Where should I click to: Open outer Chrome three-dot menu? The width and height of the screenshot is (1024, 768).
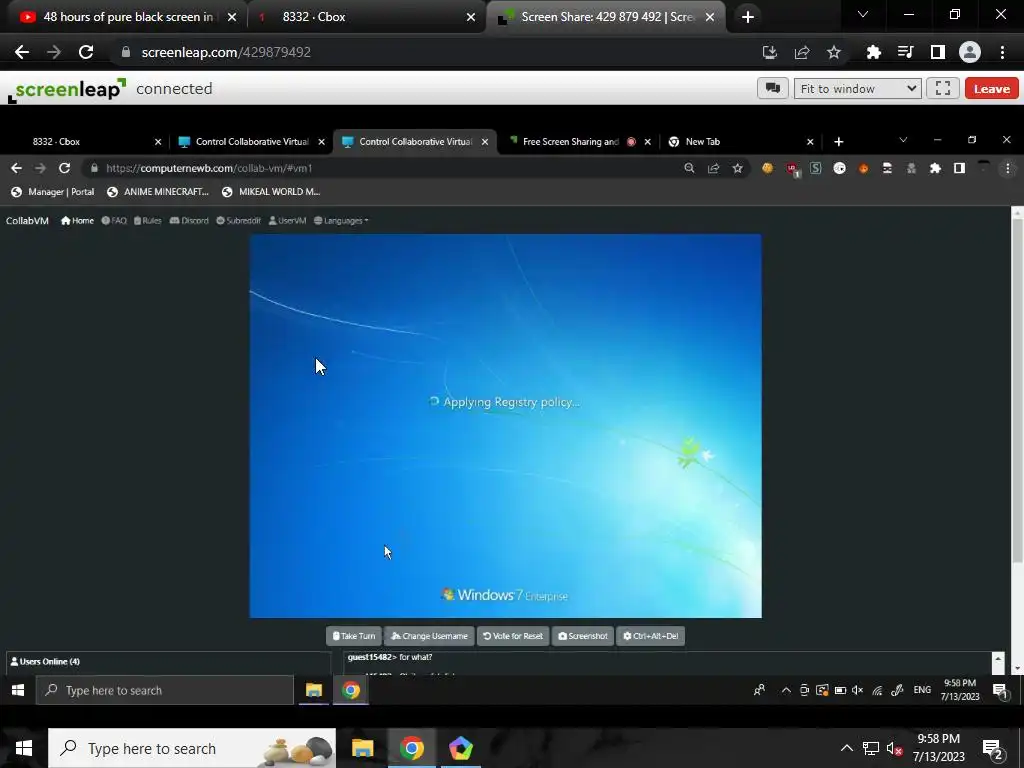click(1002, 52)
